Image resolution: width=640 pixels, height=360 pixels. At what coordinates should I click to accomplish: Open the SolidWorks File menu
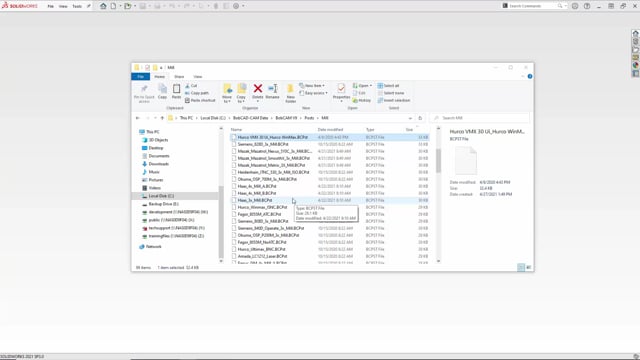(x=51, y=6)
